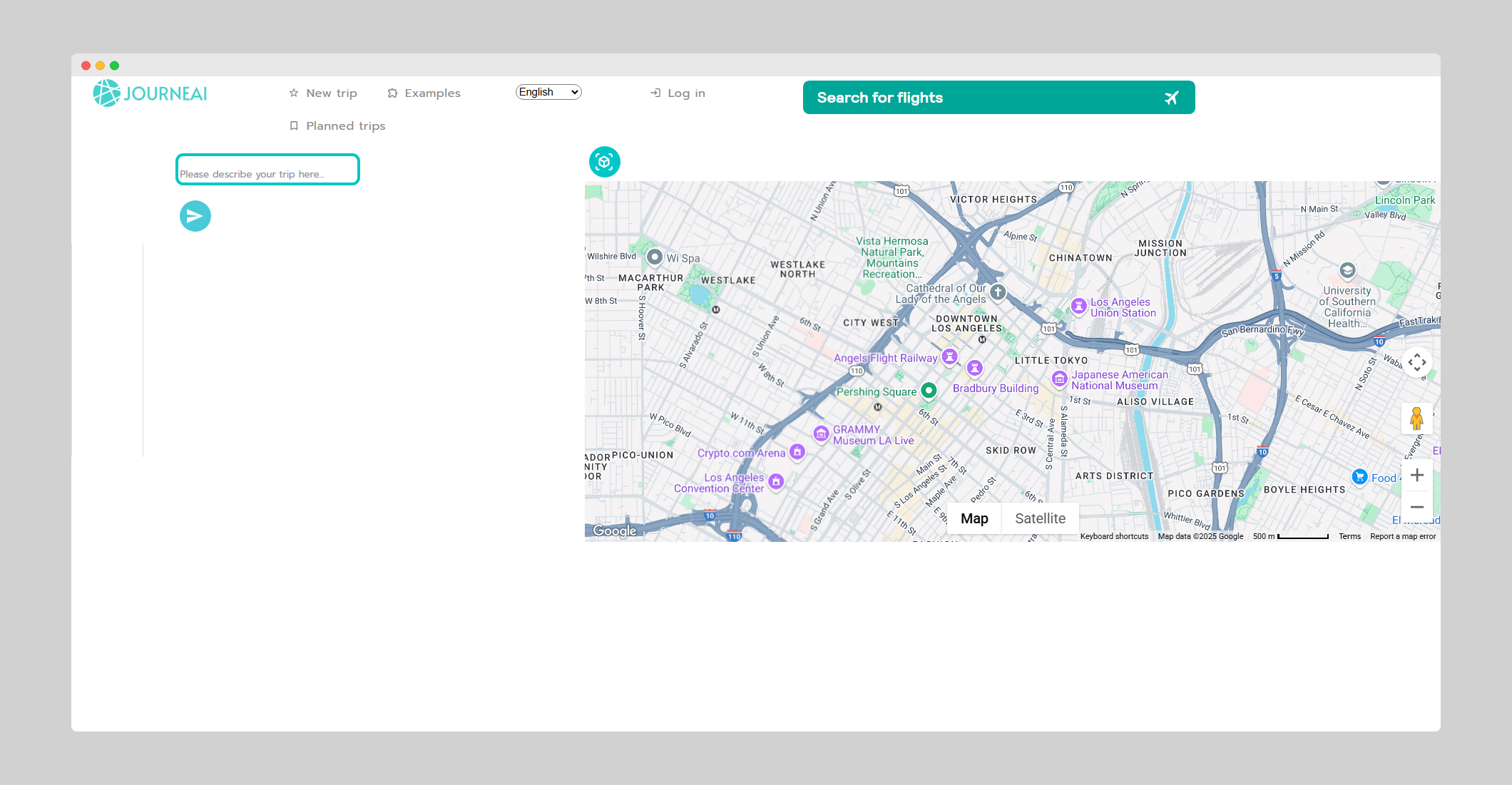Click Report a map error link

pyautogui.click(x=1403, y=536)
